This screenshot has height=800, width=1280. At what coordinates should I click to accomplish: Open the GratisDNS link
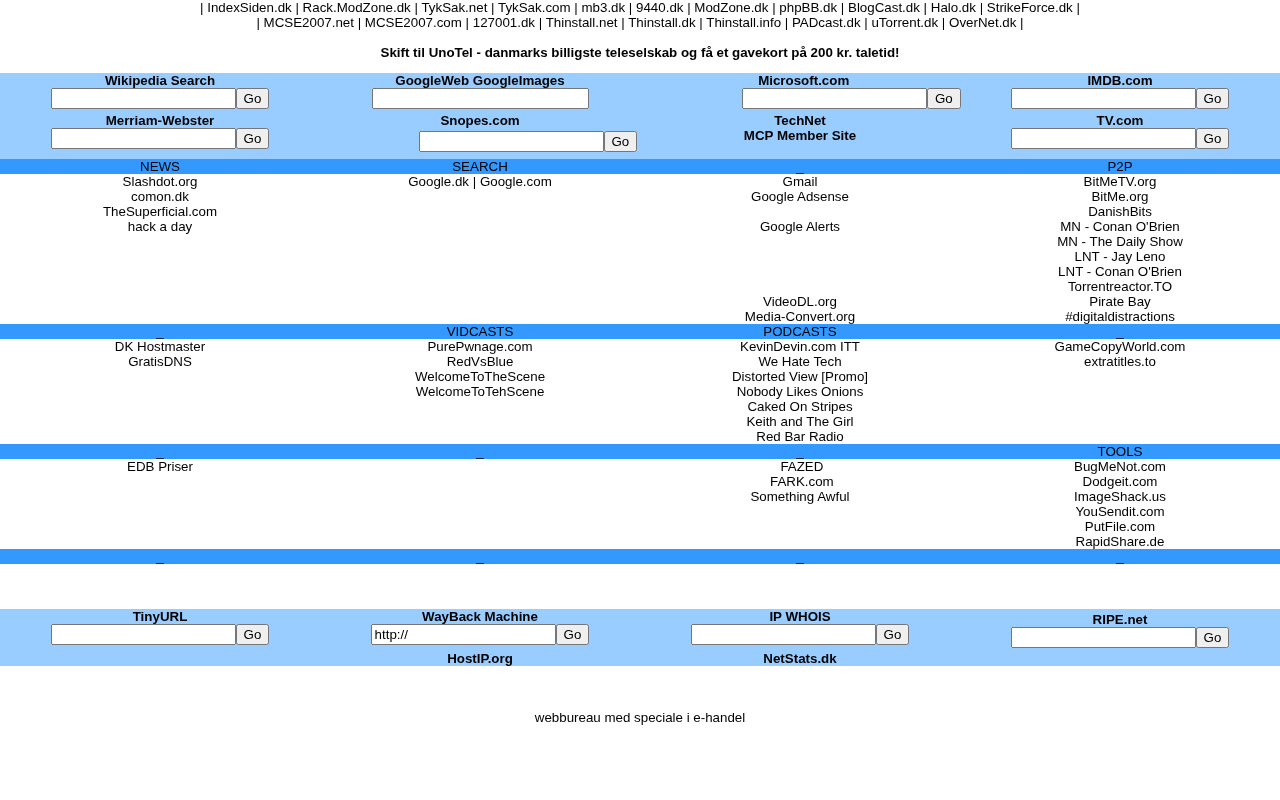click(160, 362)
